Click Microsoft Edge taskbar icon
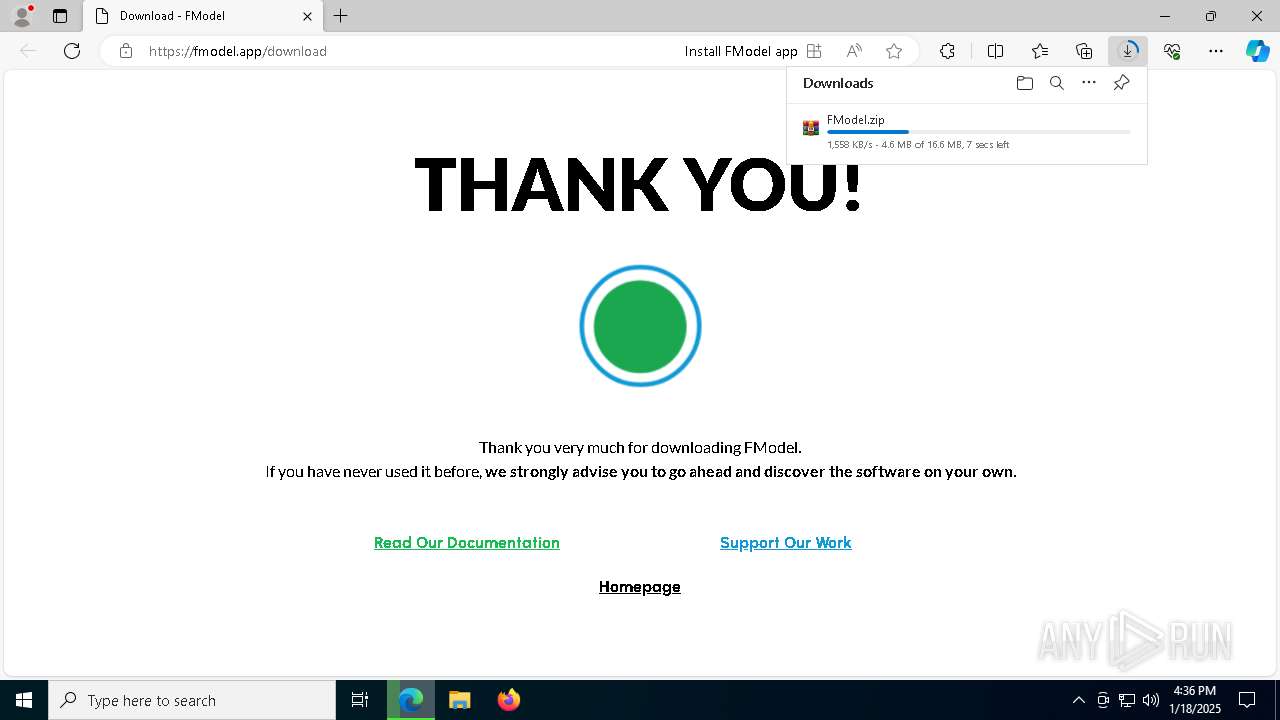1280x720 pixels. click(411, 700)
